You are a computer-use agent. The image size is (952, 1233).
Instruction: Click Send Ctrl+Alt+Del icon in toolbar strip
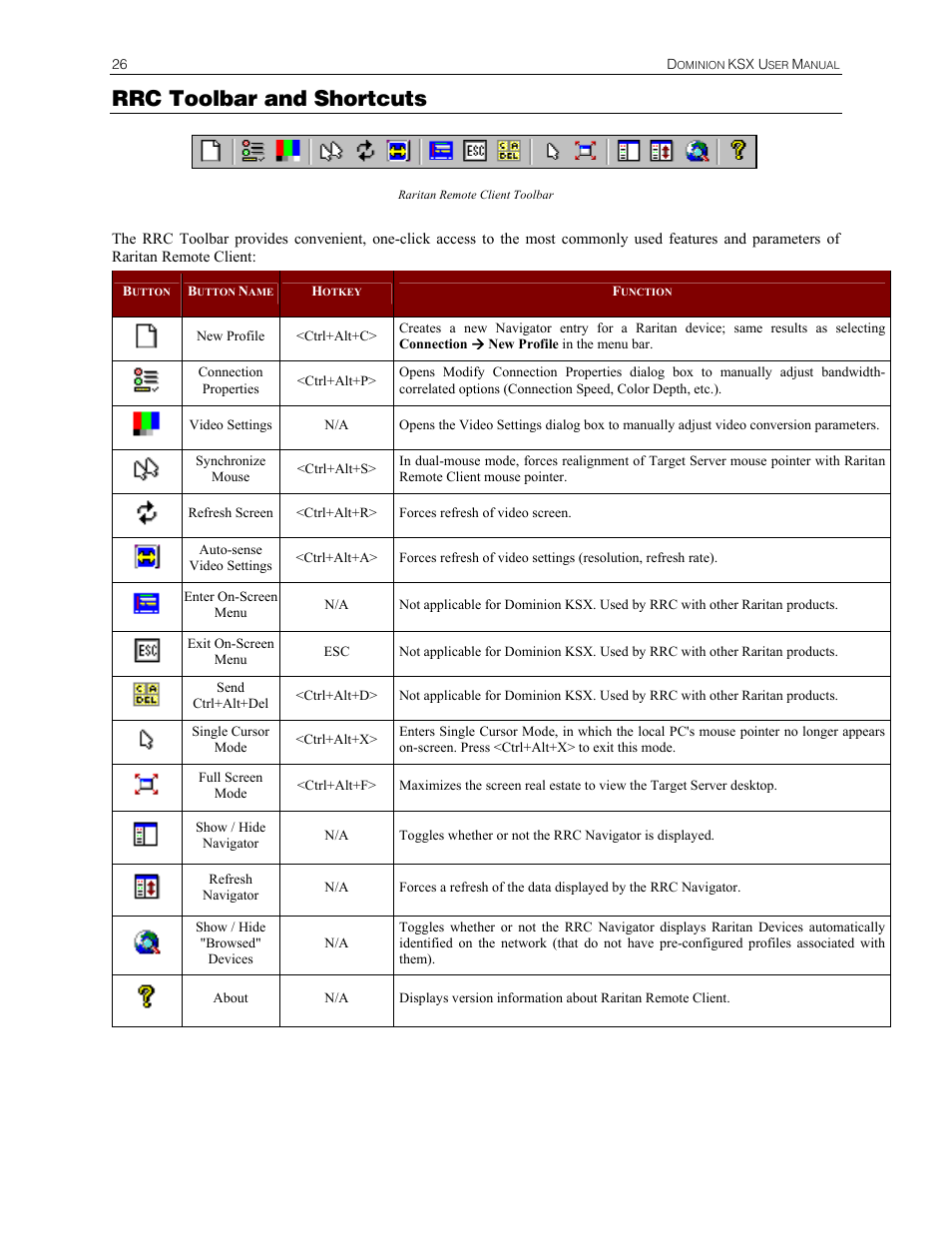[509, 151]
